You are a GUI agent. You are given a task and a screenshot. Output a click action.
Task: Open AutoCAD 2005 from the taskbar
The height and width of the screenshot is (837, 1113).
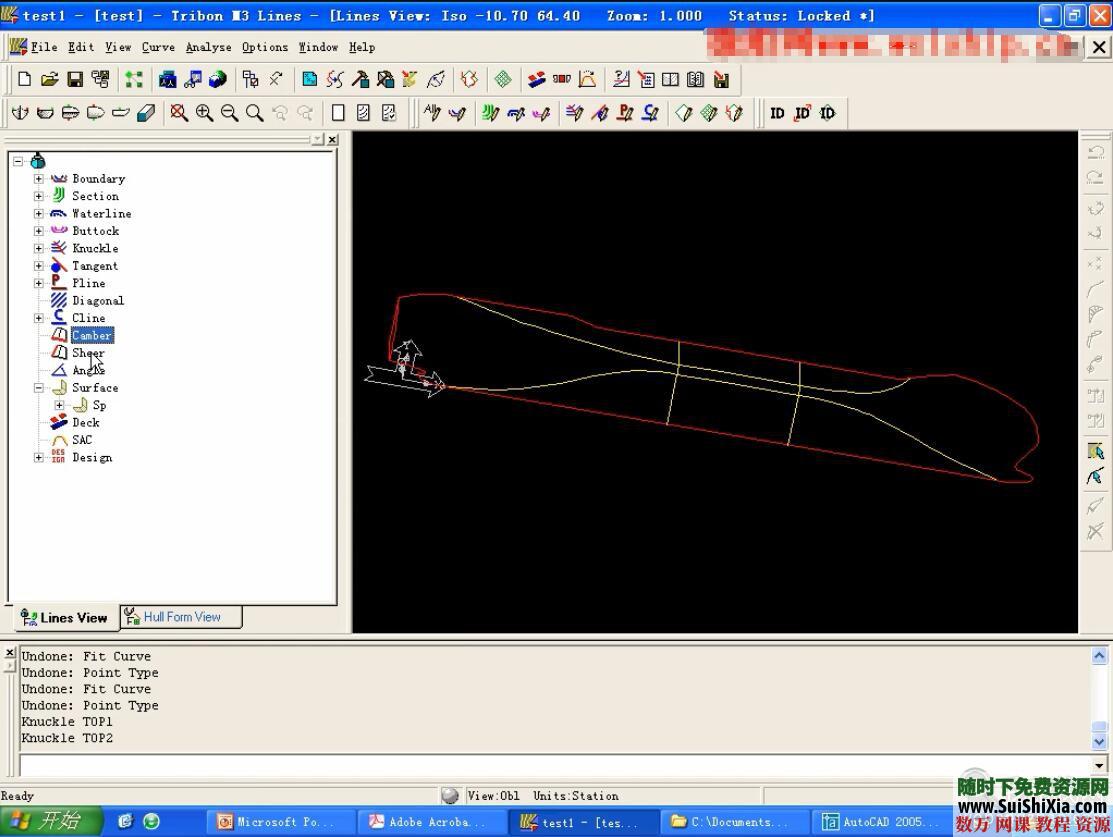880,822
